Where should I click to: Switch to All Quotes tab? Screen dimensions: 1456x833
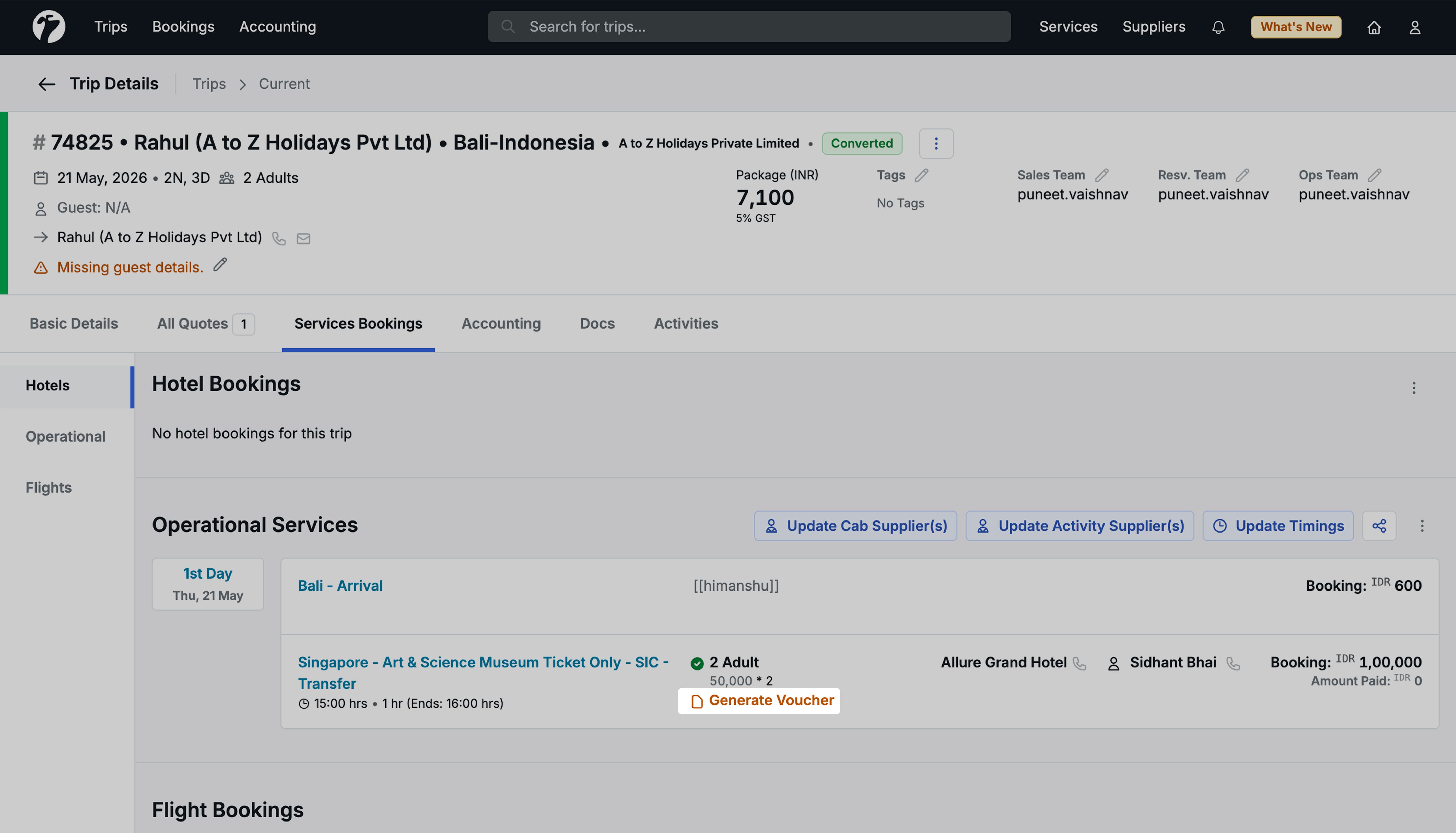205,324
